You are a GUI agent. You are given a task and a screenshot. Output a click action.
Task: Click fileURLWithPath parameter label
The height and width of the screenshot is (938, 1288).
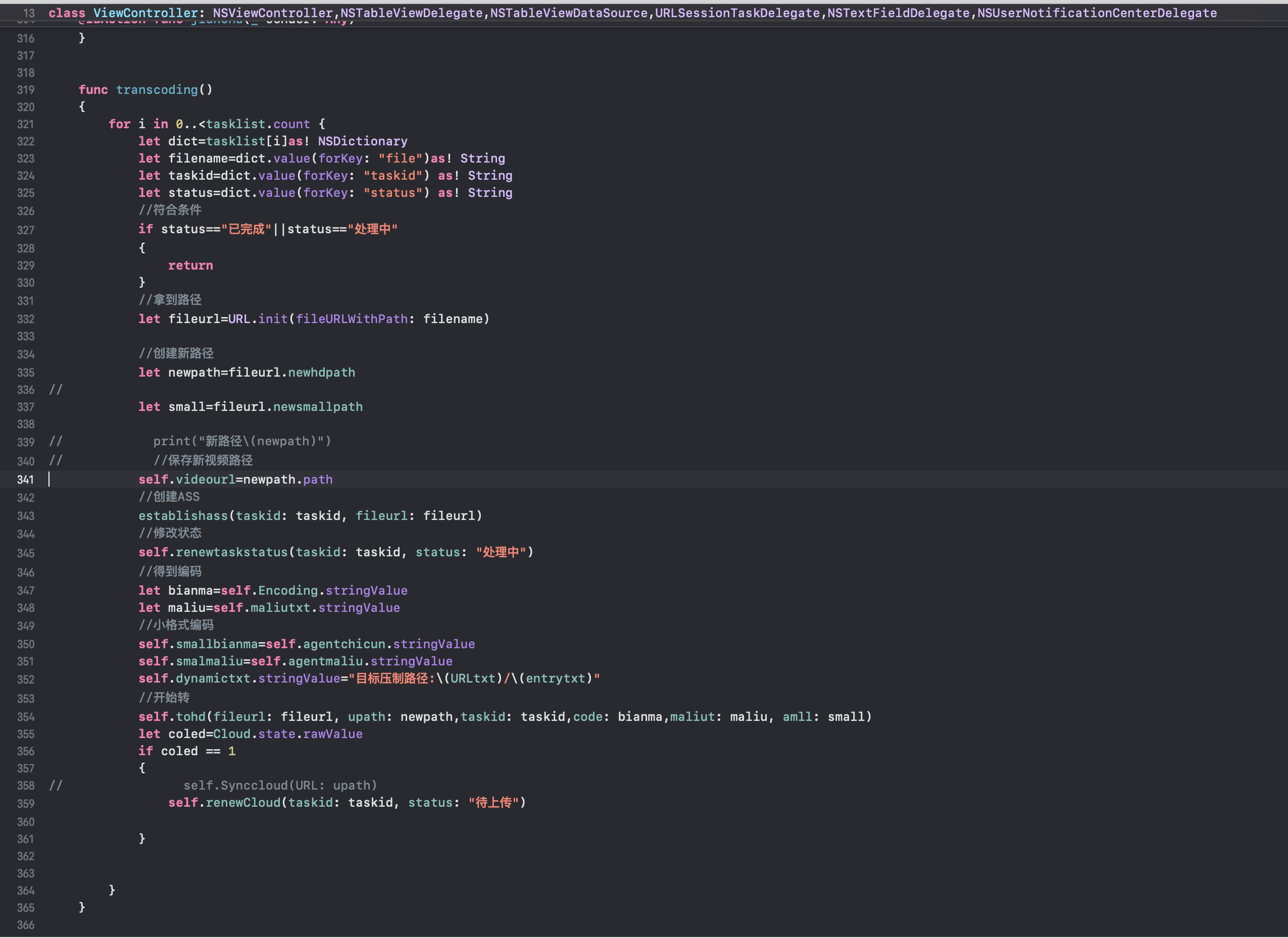click(352, 319)
